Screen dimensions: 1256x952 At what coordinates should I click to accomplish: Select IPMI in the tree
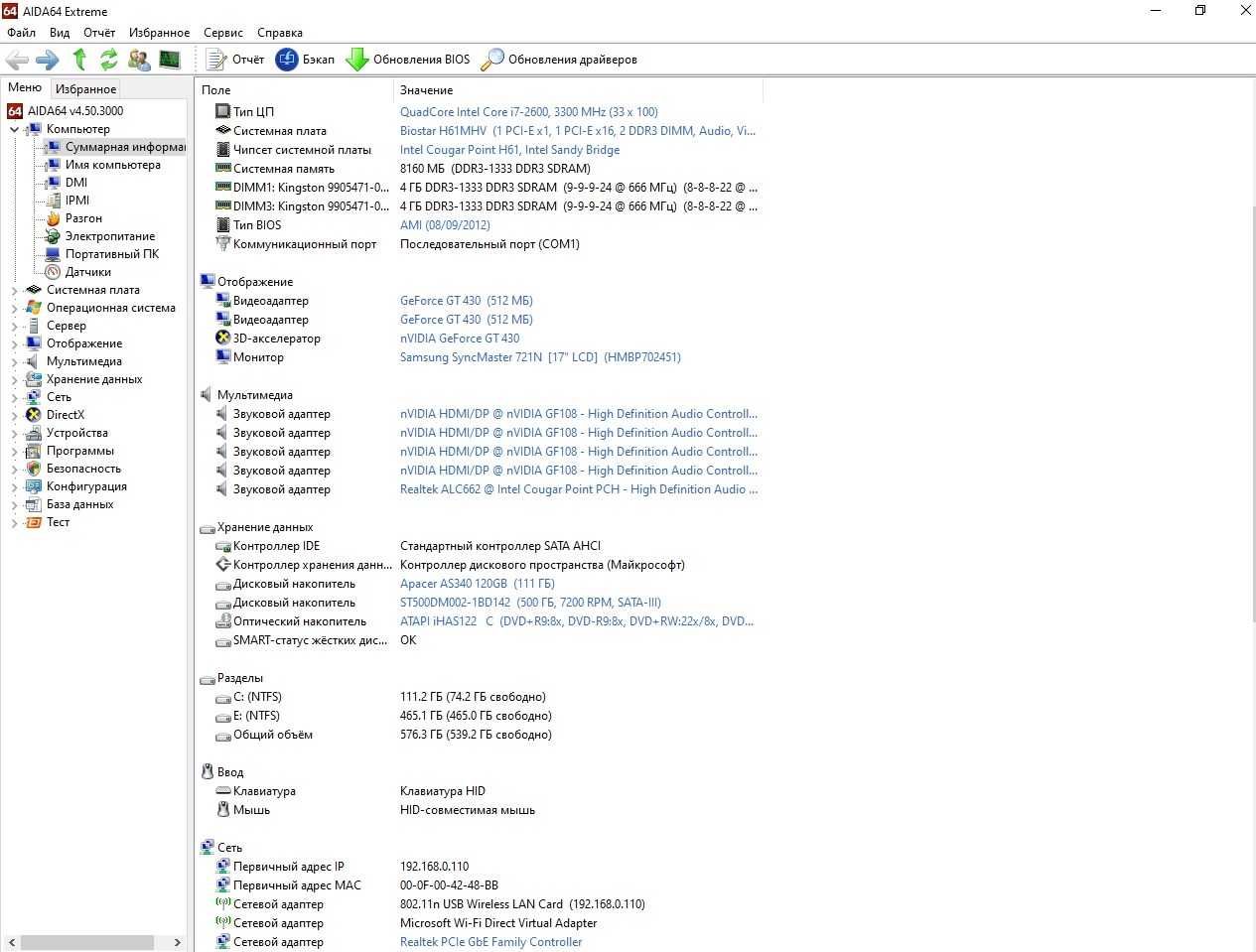pos(77,201)
